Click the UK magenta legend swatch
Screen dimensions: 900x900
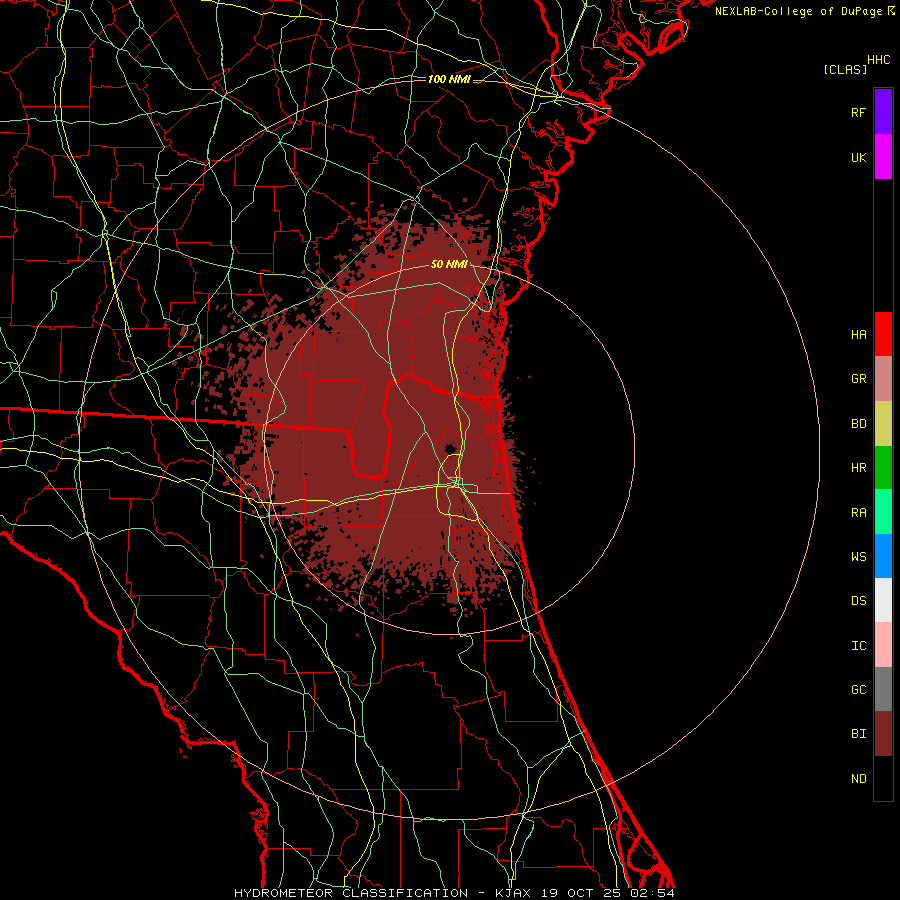(x=883, y=157)
